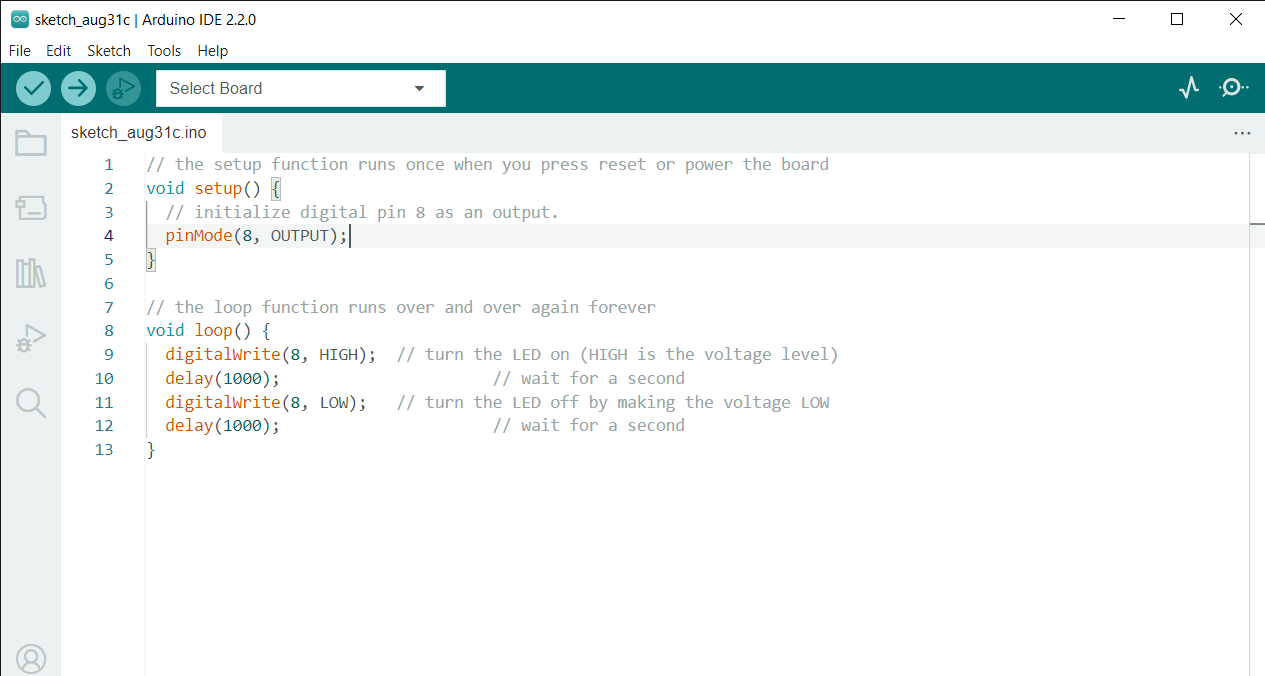Click the Verify sketch button
Screen dimensions: 1265x676
coord(33,88)
